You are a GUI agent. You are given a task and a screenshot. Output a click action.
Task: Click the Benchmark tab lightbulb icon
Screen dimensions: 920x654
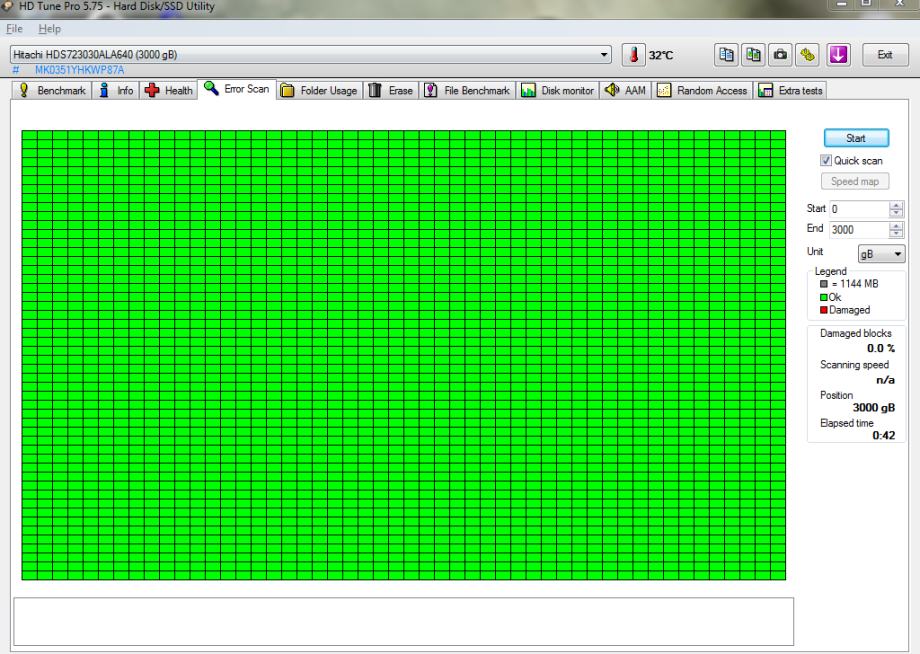tap(23, 90)
